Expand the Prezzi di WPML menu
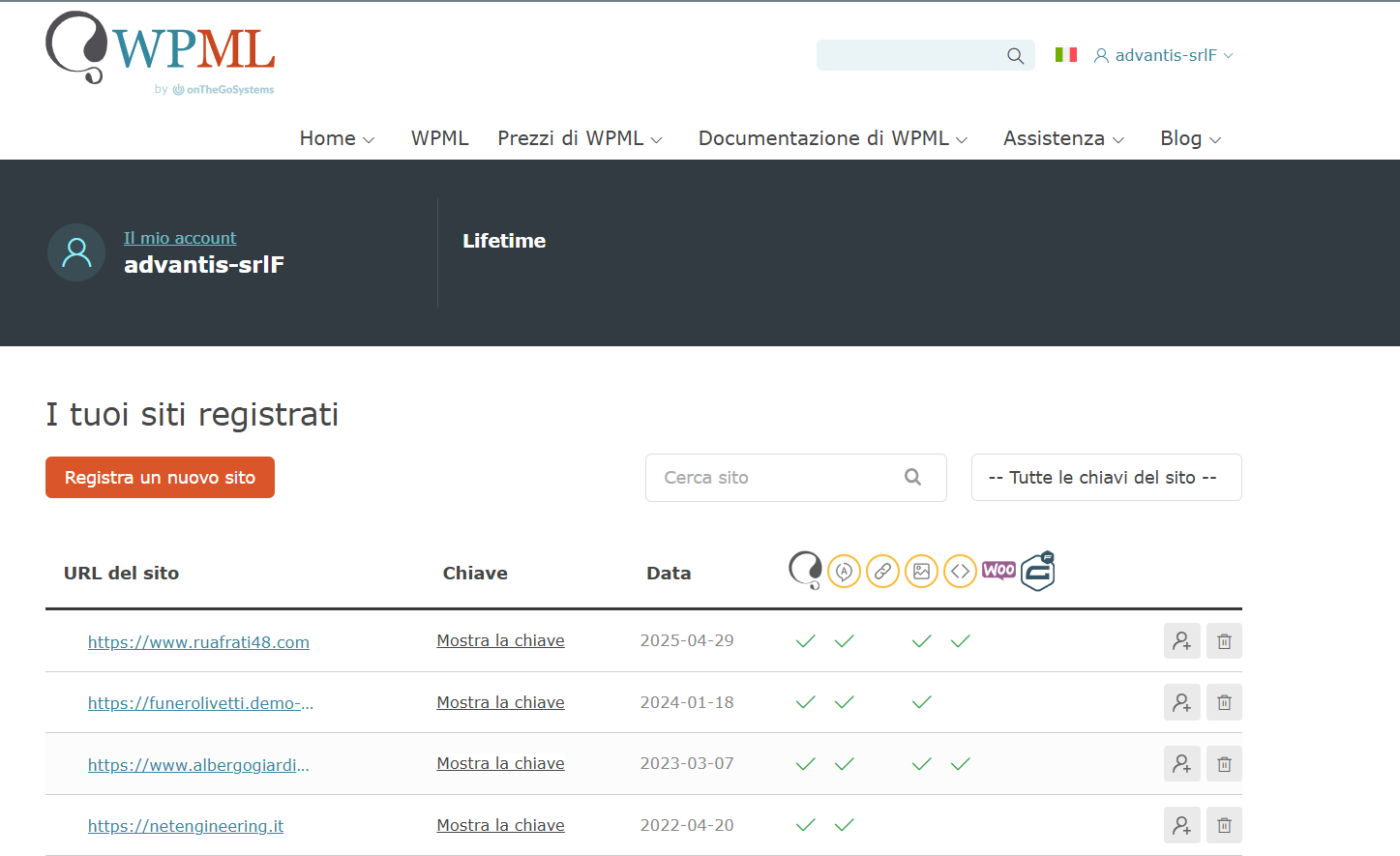This screenshot has width=1400, height=856. point(580,138)
